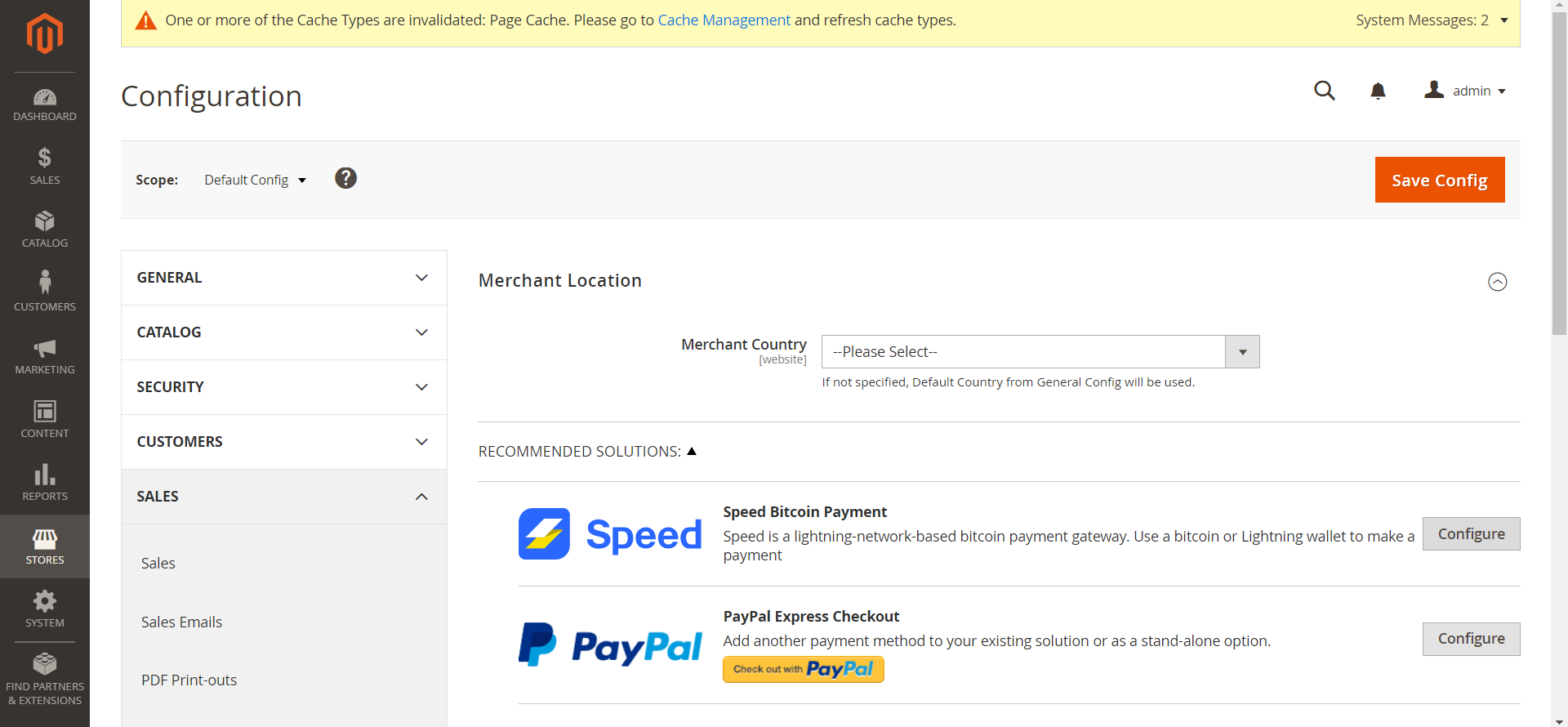Viewport: 1568px width, 727px height.
Task: Expand the CATALOG configuration section
Action: click(x=284, y=332)
